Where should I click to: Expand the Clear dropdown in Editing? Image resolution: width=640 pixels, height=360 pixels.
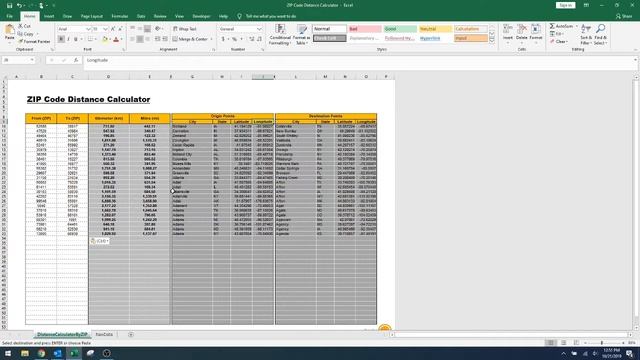(x=567, y=42)
